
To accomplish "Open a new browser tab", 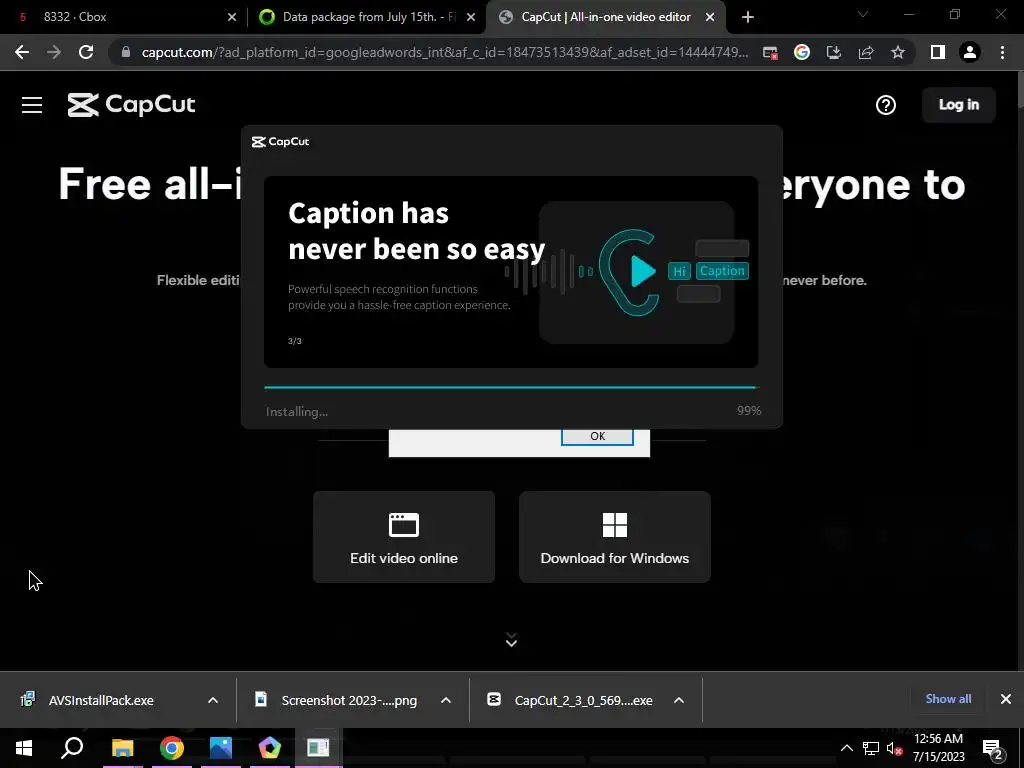I will pyautogui.click(x=748, y=17).
